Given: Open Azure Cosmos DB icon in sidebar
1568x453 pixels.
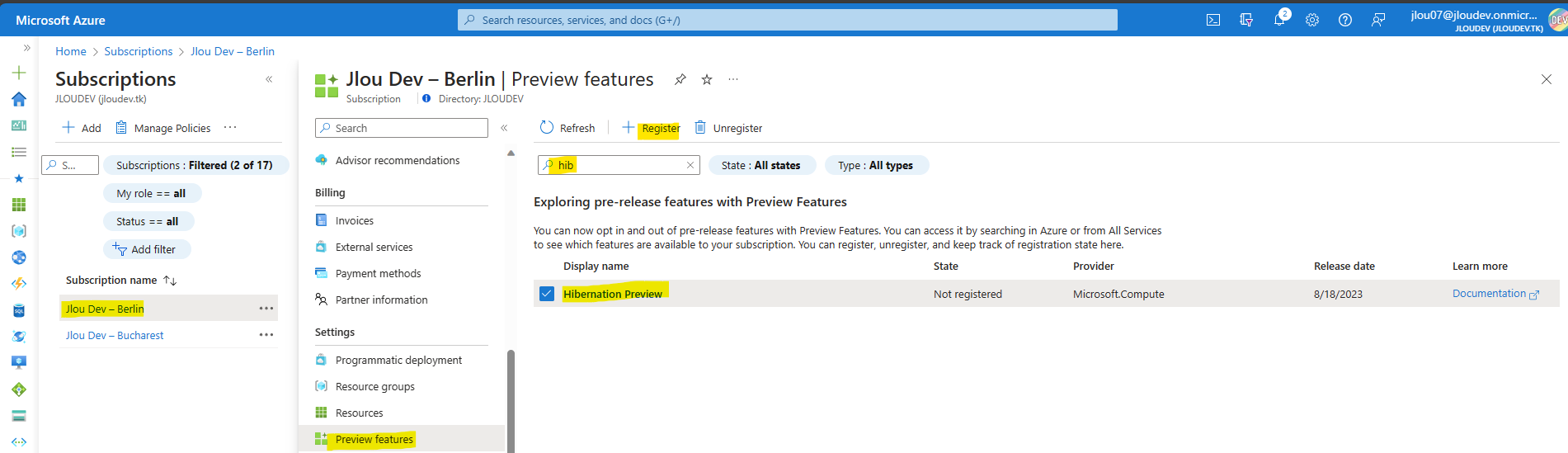Looking at the screenshot, I should [x=19, y=337].
